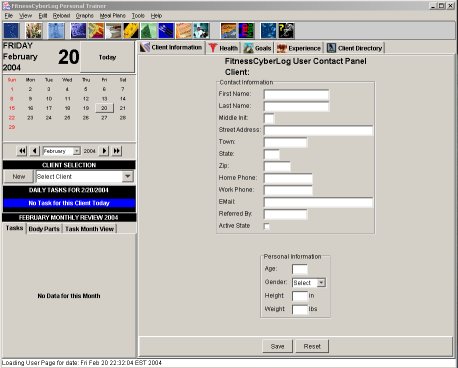Click the New client button
This screenshot has height=368, width=458.
pos(19,176)
